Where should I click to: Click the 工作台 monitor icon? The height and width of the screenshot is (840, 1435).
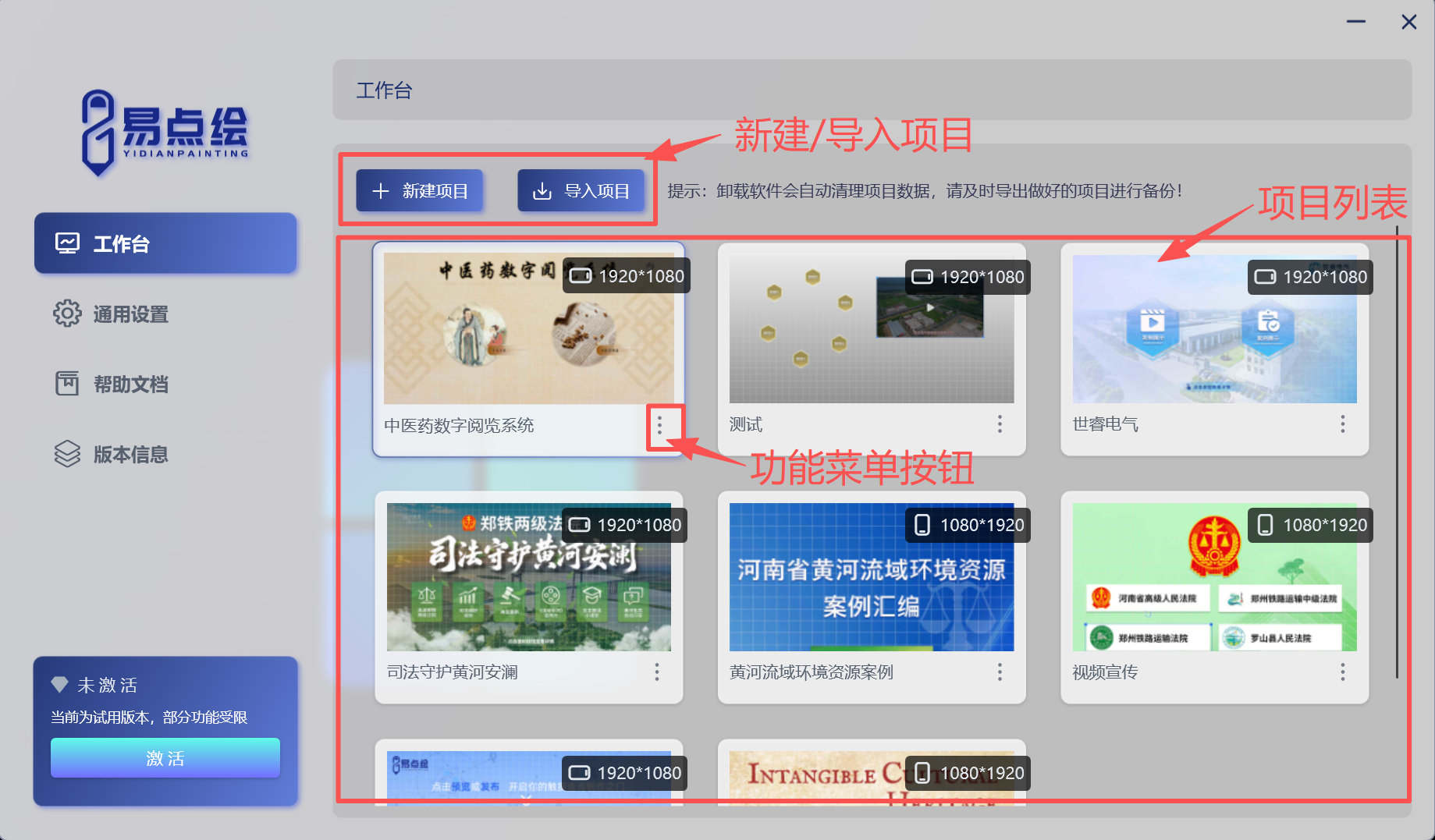point(67,243)
